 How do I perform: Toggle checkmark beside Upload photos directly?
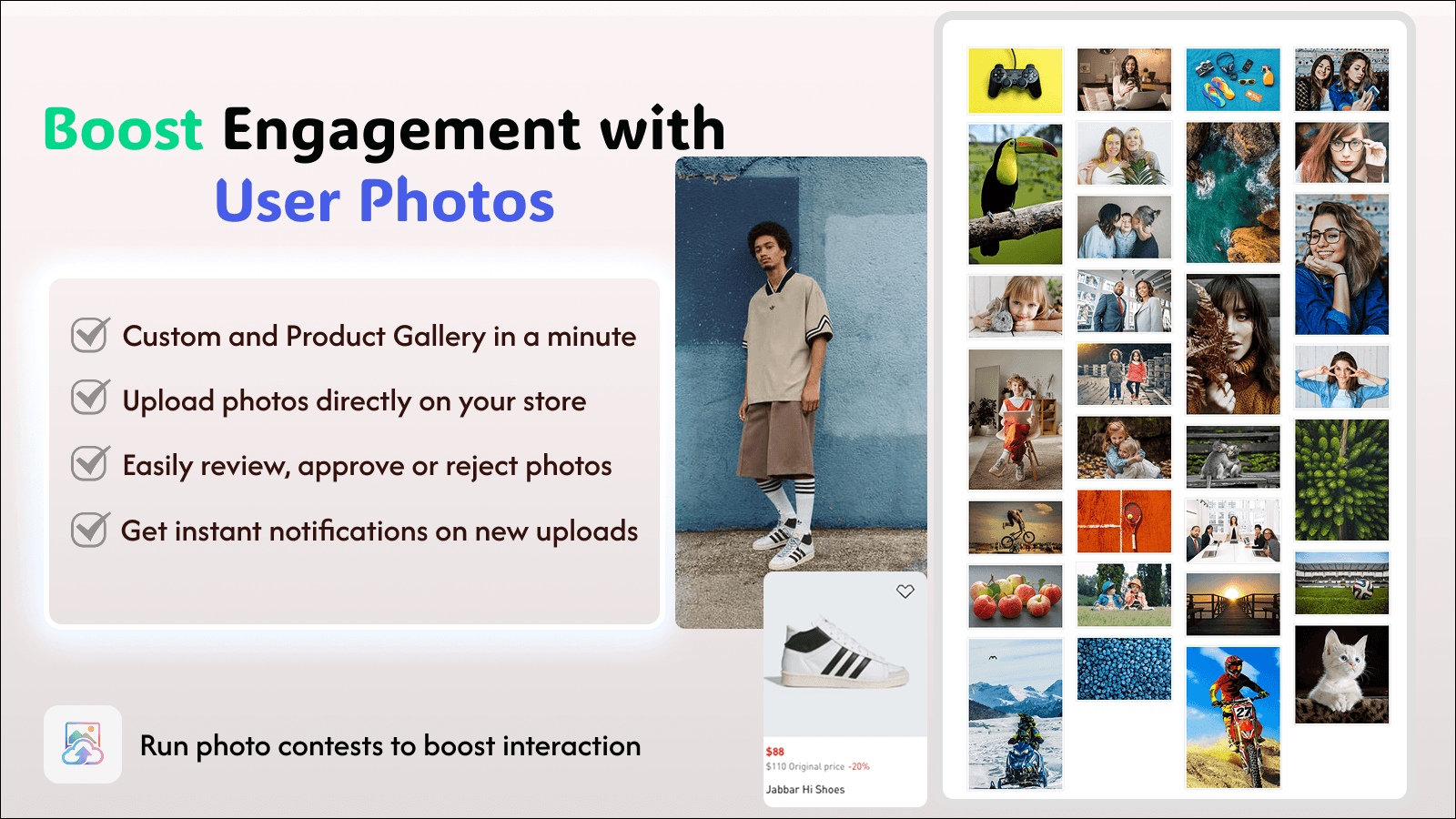pos(90,398)
